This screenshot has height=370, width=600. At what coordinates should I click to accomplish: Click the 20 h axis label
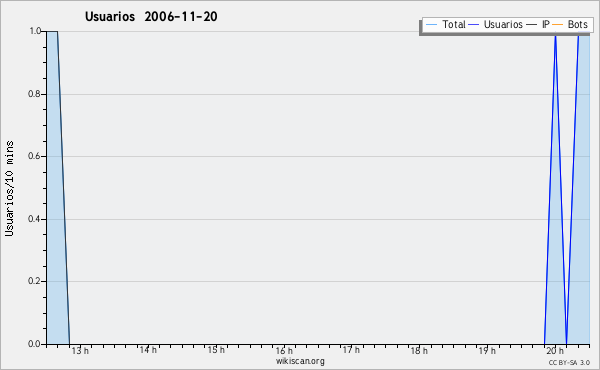[x=555, y=350]
